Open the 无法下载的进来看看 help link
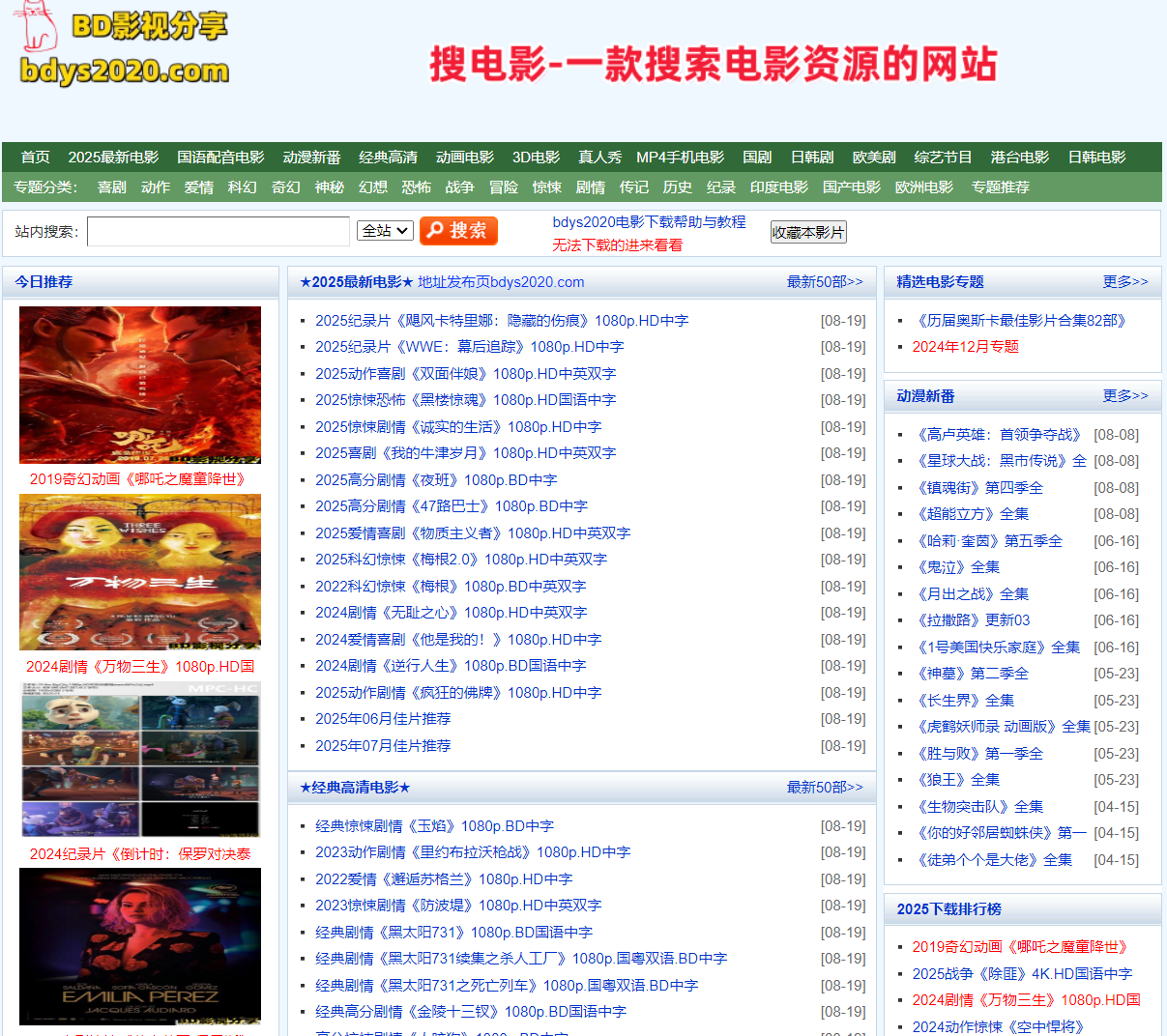 pos(617,245)
